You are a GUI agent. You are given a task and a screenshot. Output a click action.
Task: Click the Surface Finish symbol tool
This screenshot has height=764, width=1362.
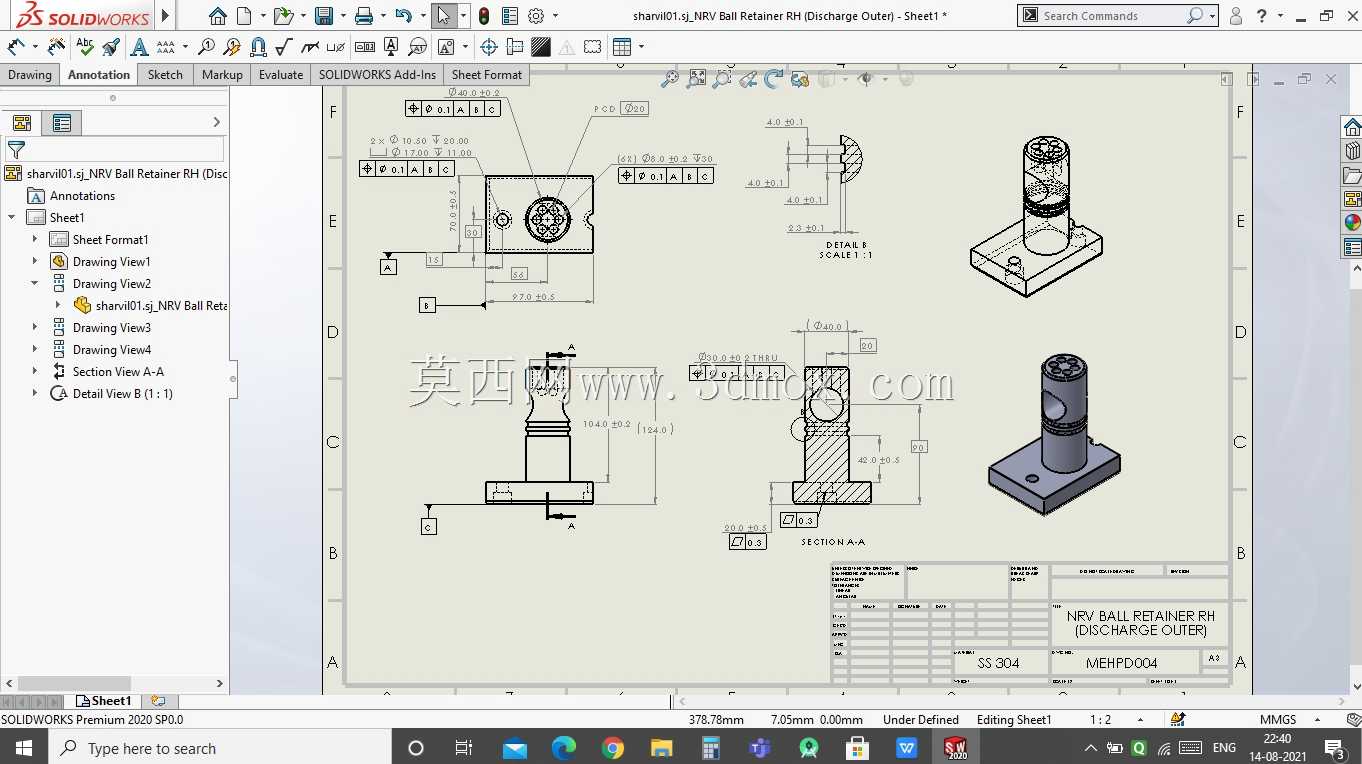pos(283,47)
